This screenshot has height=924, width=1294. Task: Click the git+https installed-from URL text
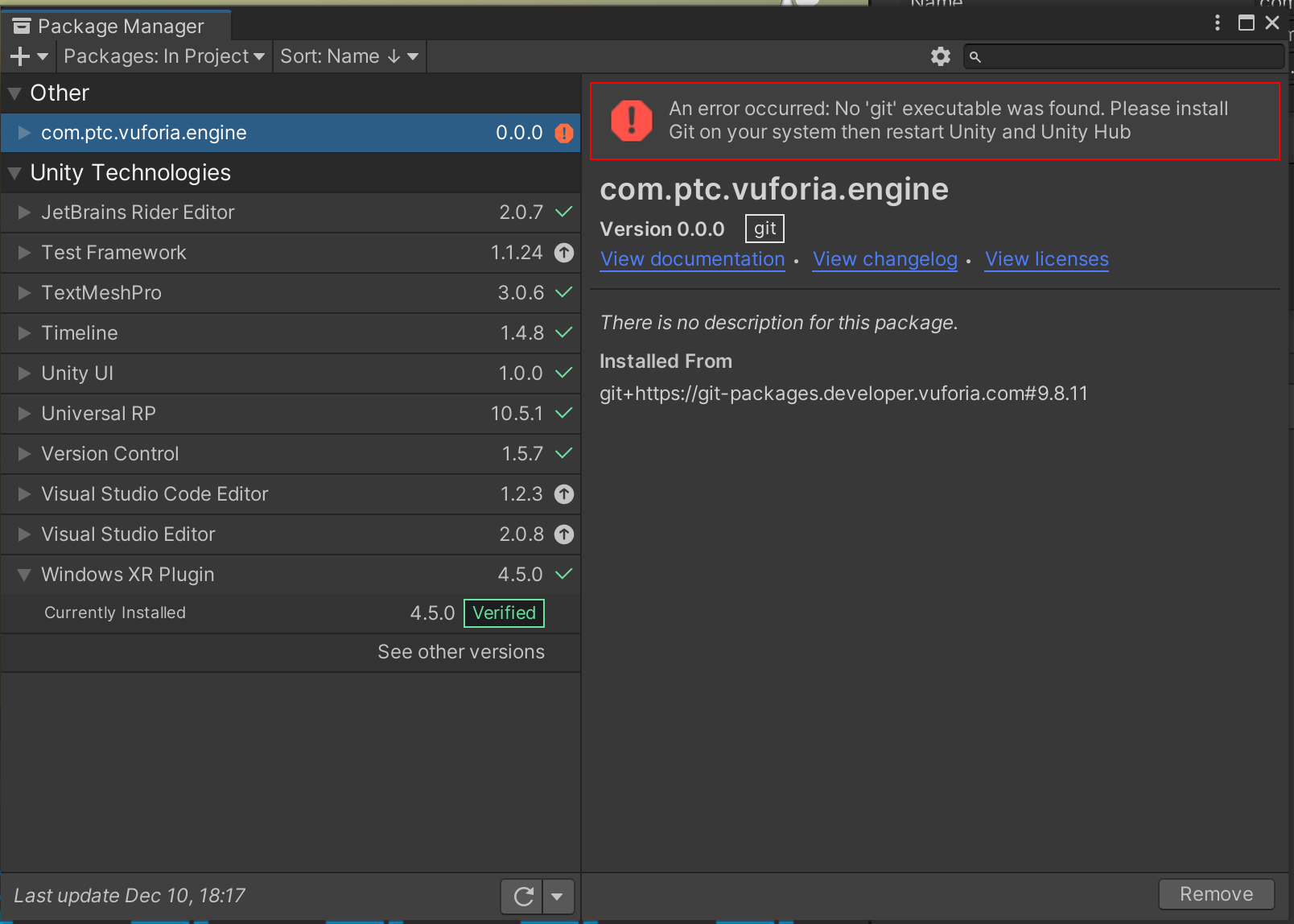click(843, 394)
